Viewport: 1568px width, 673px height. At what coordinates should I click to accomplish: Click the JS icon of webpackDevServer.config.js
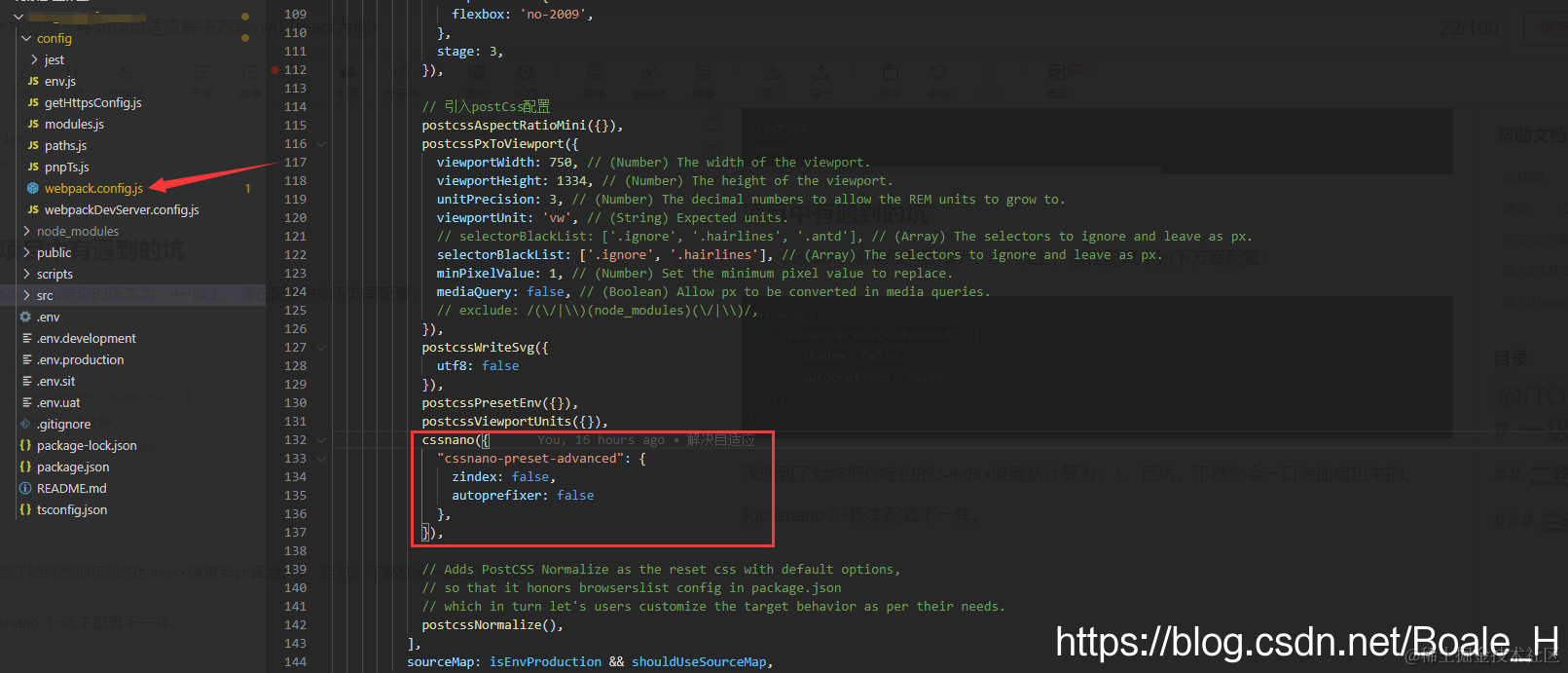point(33,210)
